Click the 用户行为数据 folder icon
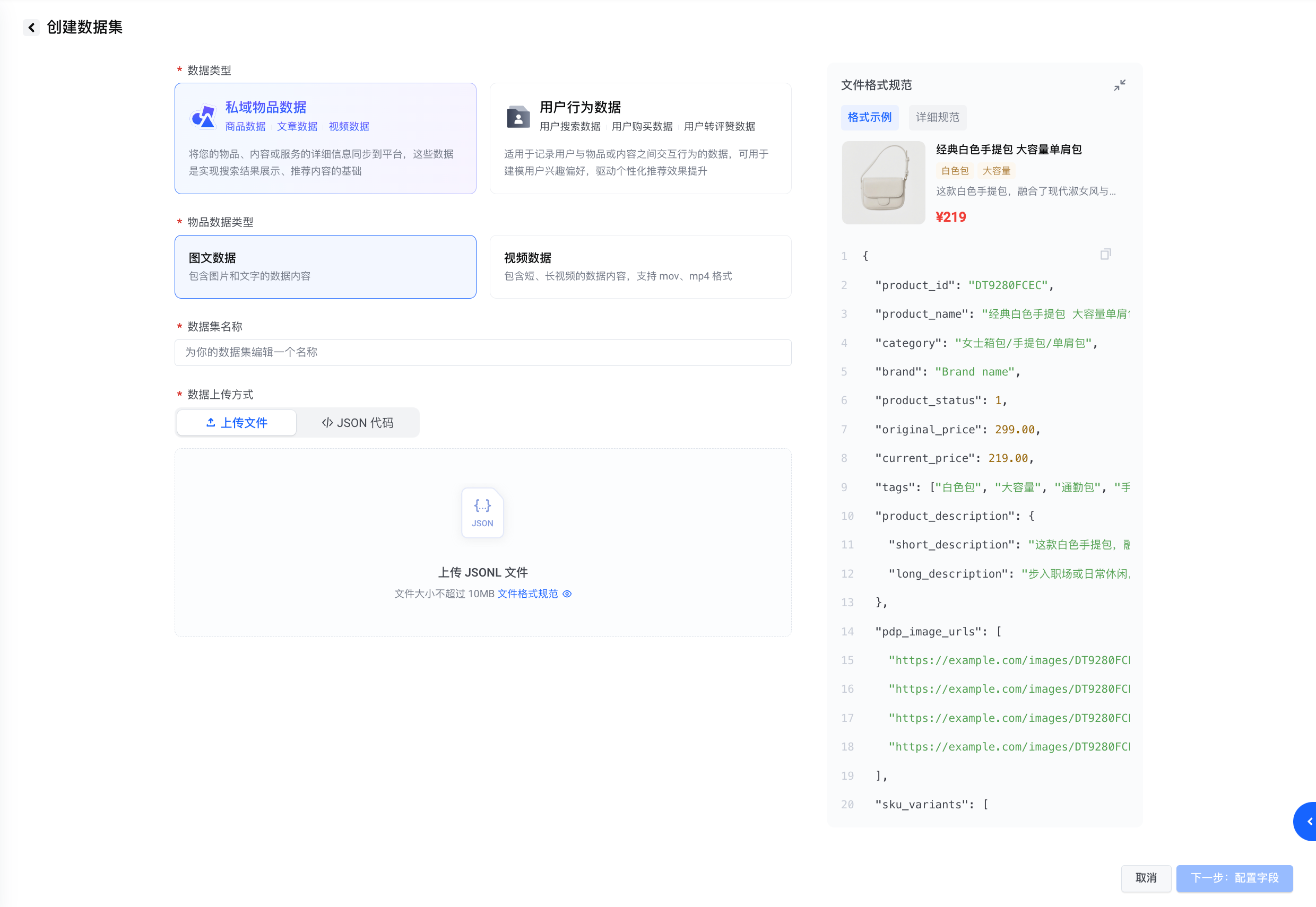1316x907 pixels. pyautogui.click(x=518, y=117)
